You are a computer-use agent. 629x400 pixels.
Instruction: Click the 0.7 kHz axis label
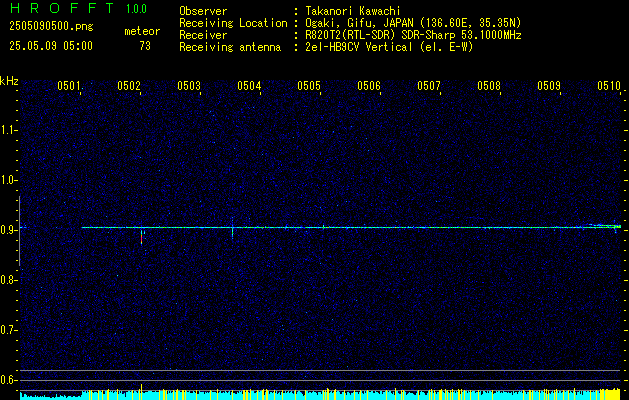(x=9, y=330)
